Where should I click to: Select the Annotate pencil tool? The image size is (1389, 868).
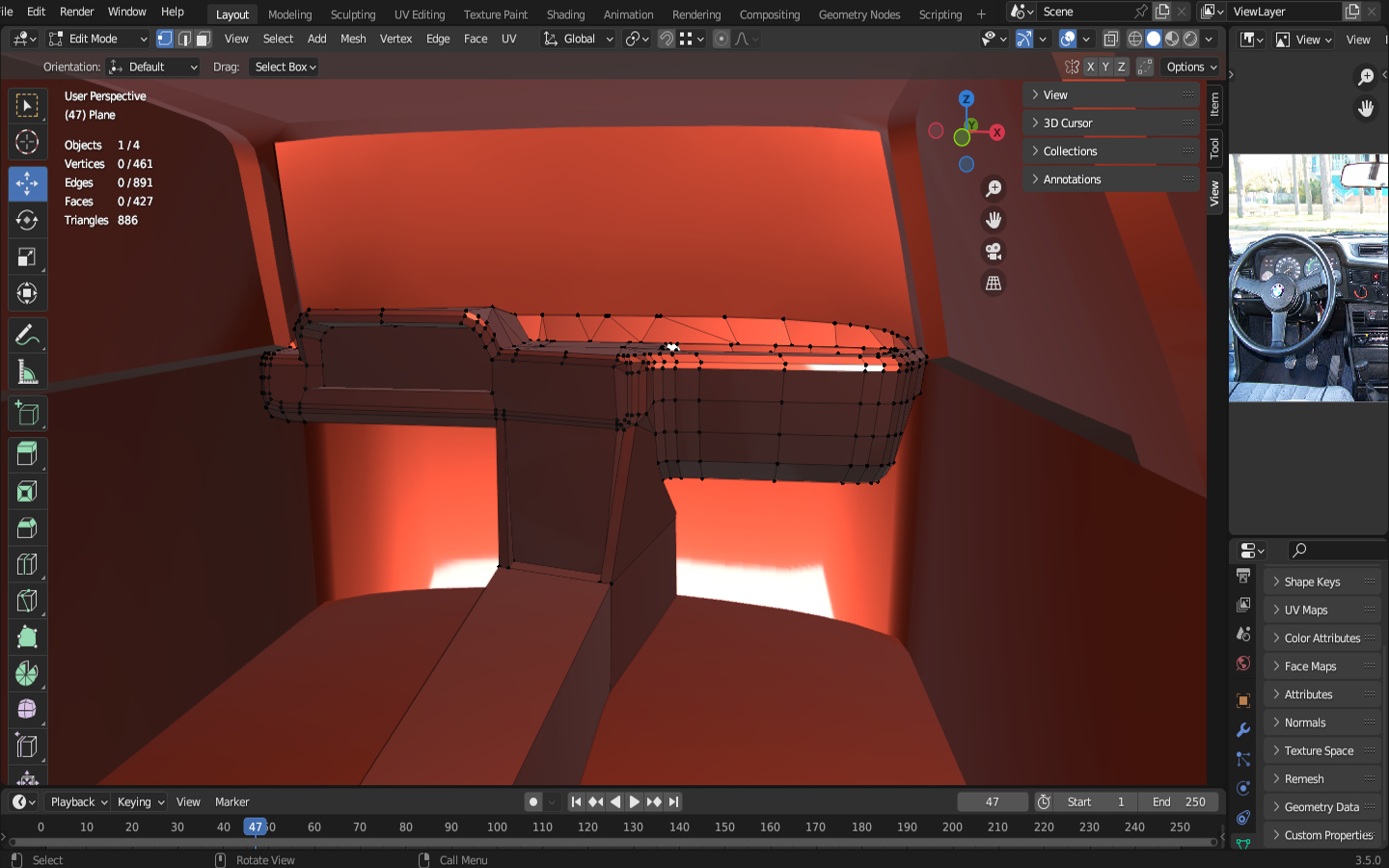(27, 336)
